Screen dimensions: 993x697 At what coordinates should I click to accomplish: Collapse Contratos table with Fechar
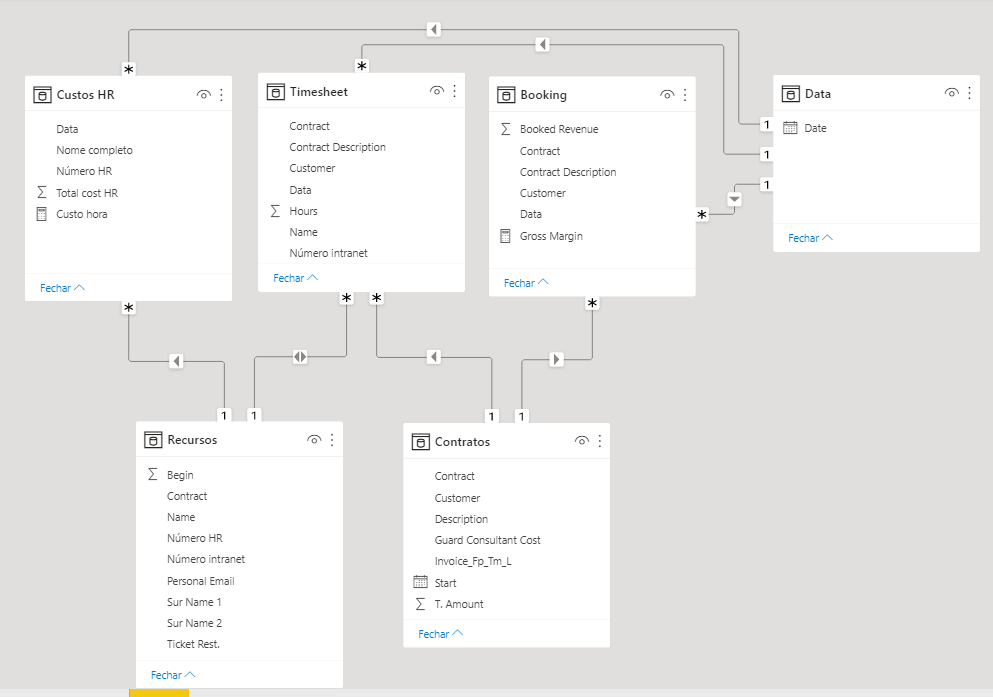click(x=441, y=634)
